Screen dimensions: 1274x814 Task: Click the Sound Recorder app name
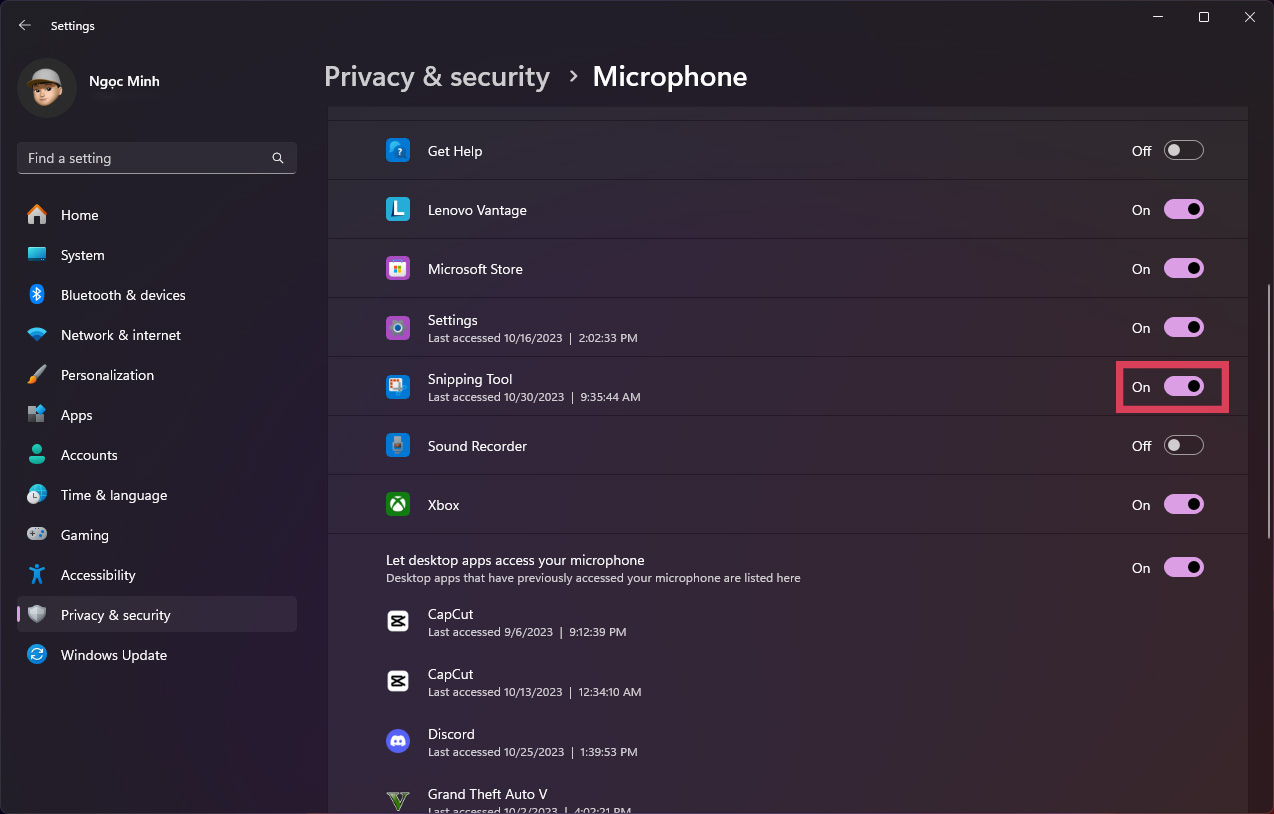click(x=477, y=446)
